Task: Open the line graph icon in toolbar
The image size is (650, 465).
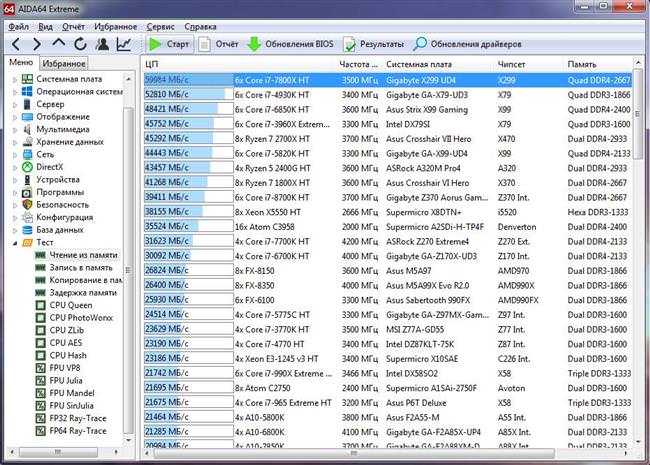Action: 124,44
